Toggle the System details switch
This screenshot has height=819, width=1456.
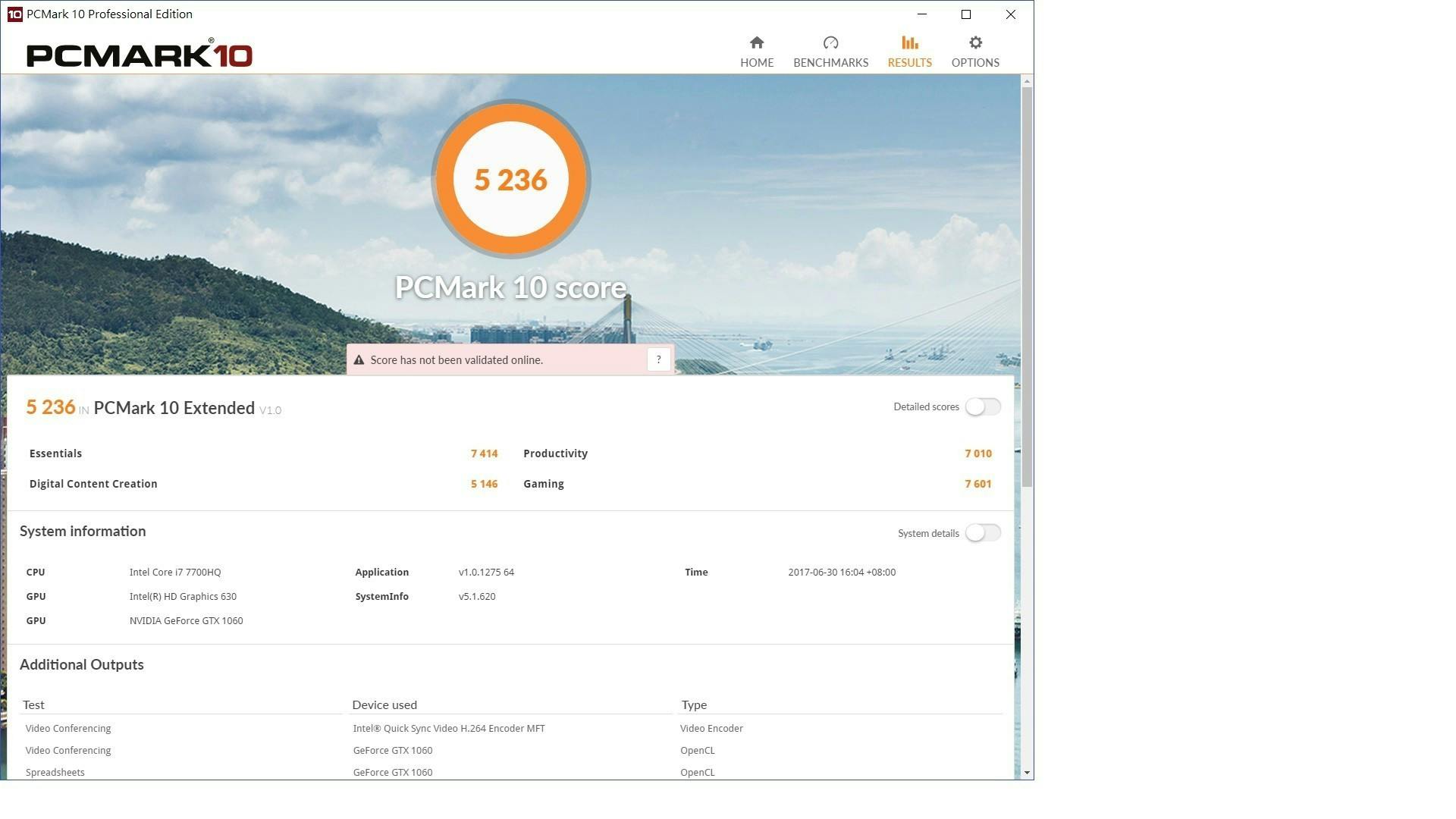click(x=983, y=533)
